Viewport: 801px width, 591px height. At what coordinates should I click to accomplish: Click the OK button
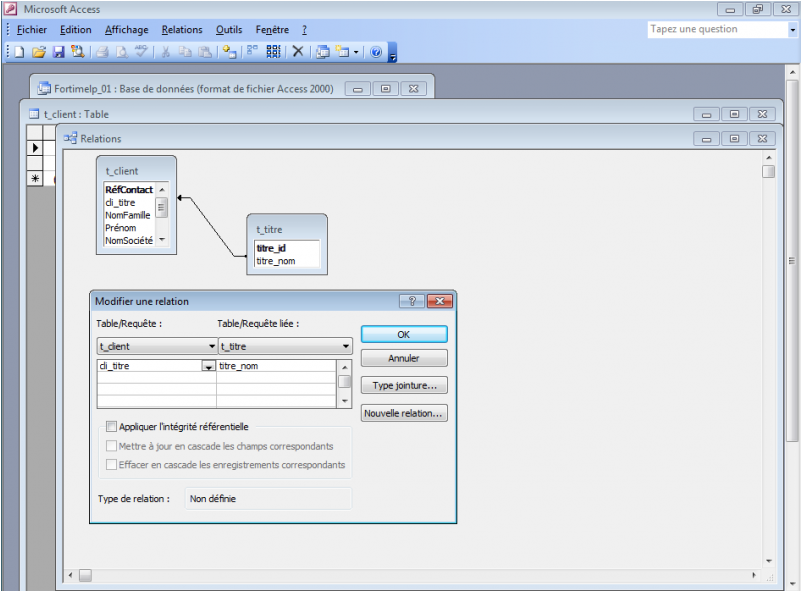[403, 335]
